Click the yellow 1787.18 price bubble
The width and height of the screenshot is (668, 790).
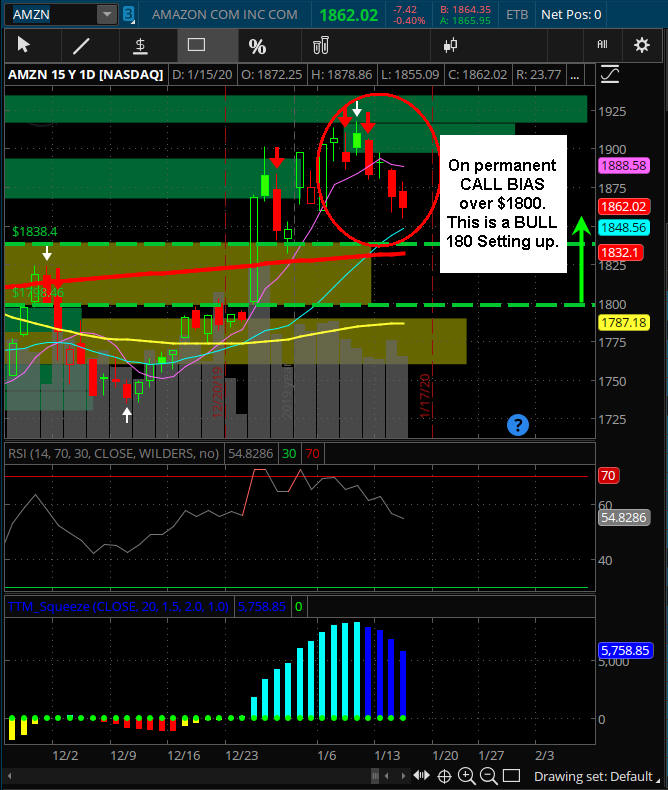(624, 322)
